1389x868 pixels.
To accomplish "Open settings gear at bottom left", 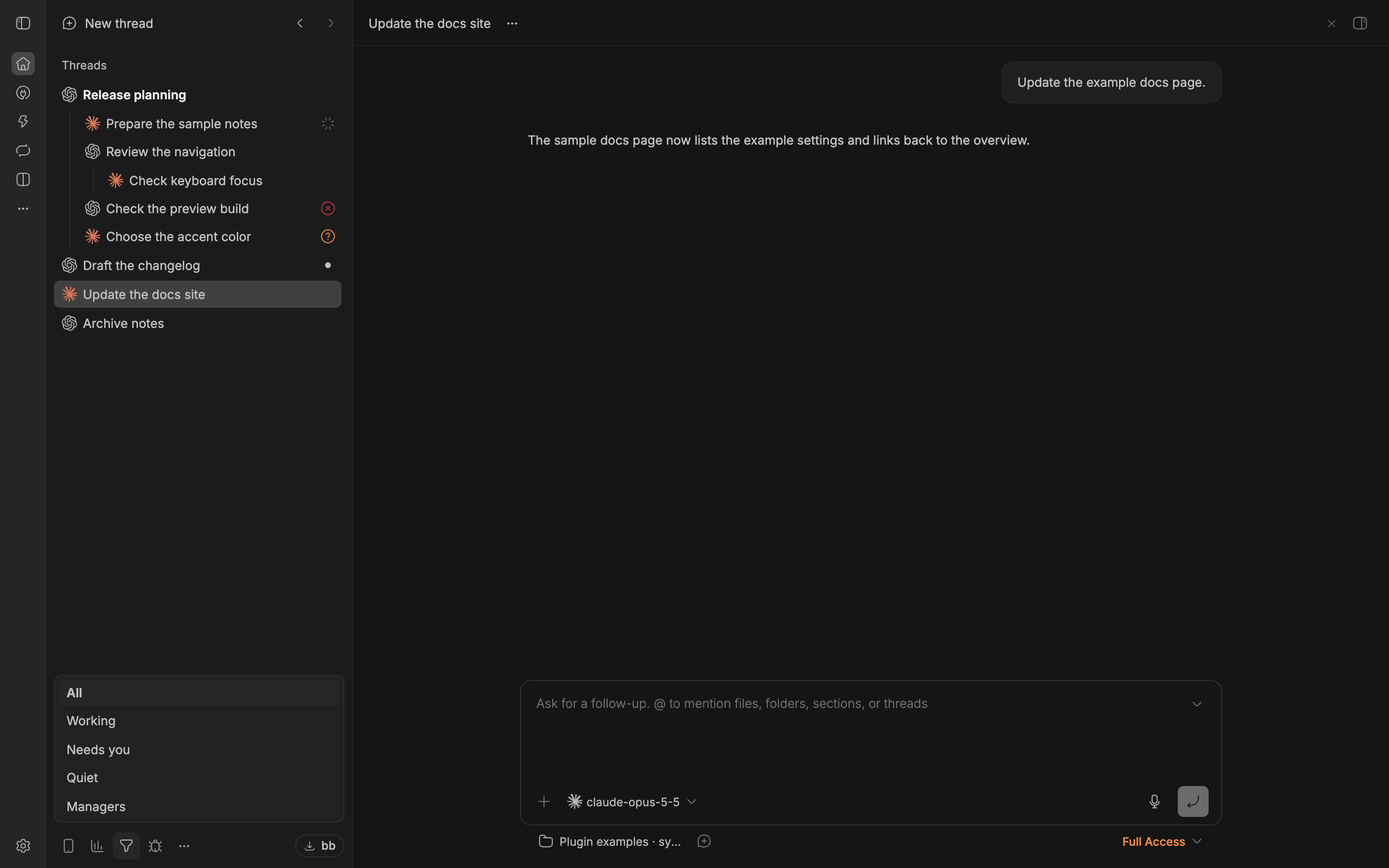I will click(x=23, y=846).
